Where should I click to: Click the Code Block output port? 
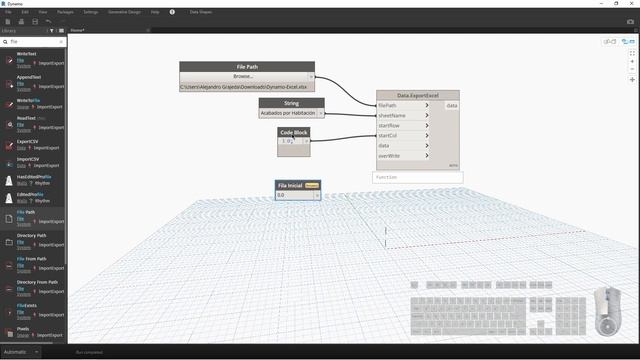307,141
